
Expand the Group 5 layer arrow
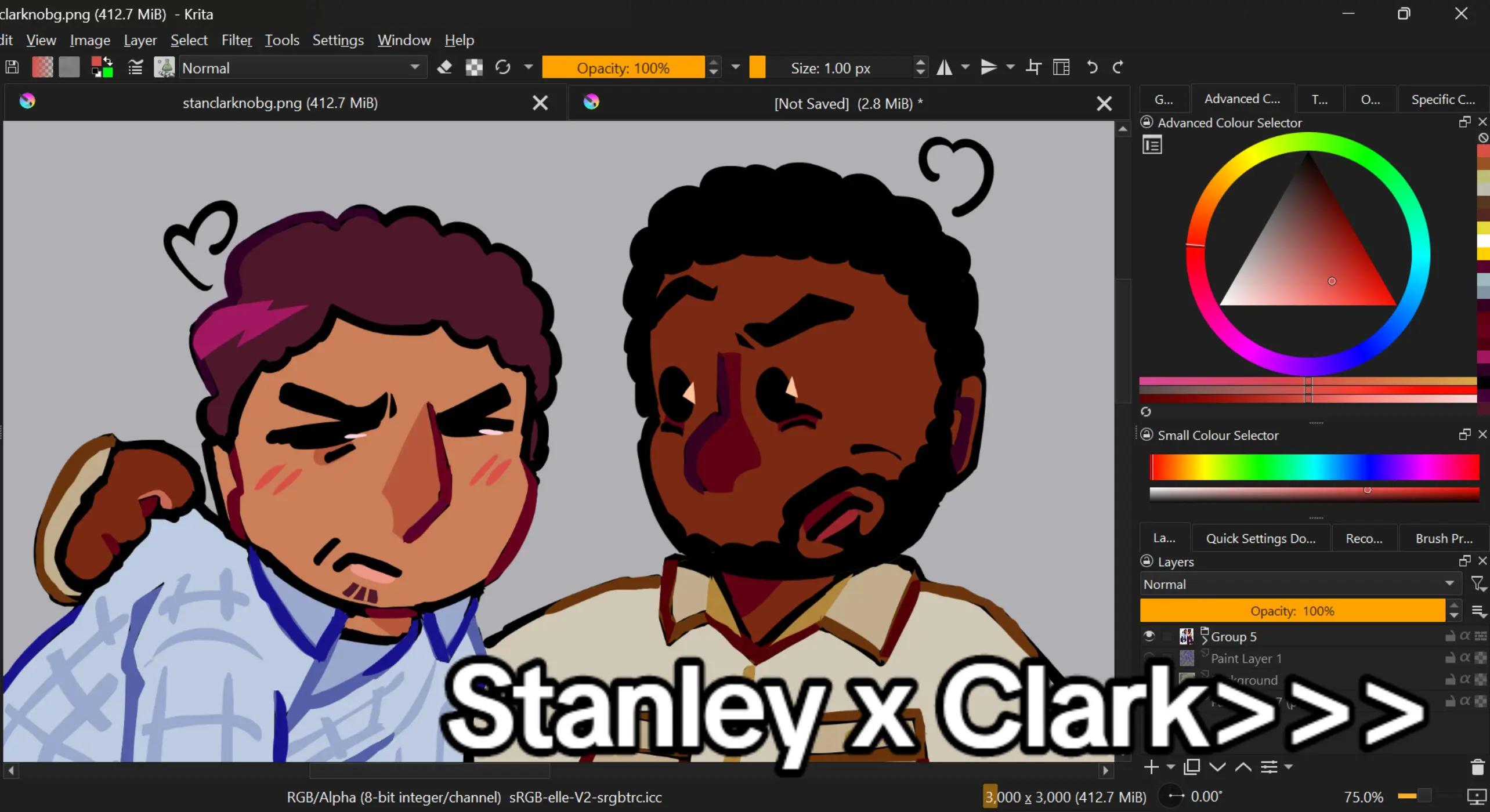[x=1205, y=637]
